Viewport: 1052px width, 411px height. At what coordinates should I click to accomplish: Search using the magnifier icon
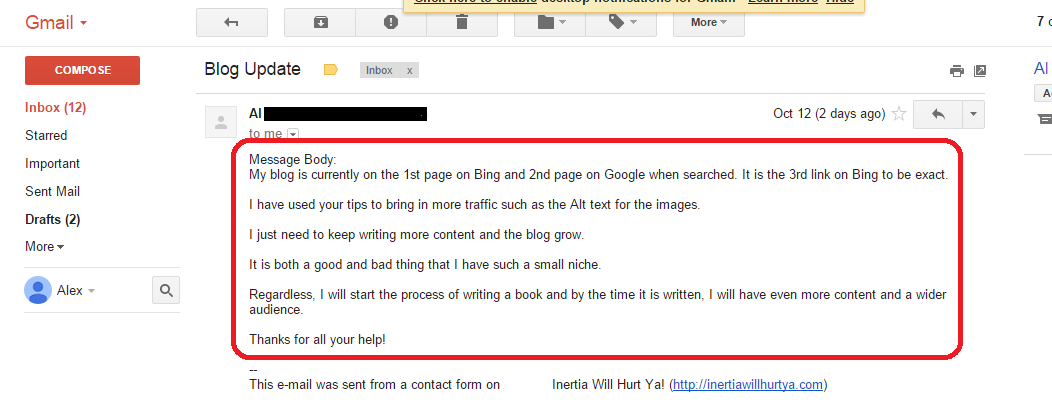(166, 290)
